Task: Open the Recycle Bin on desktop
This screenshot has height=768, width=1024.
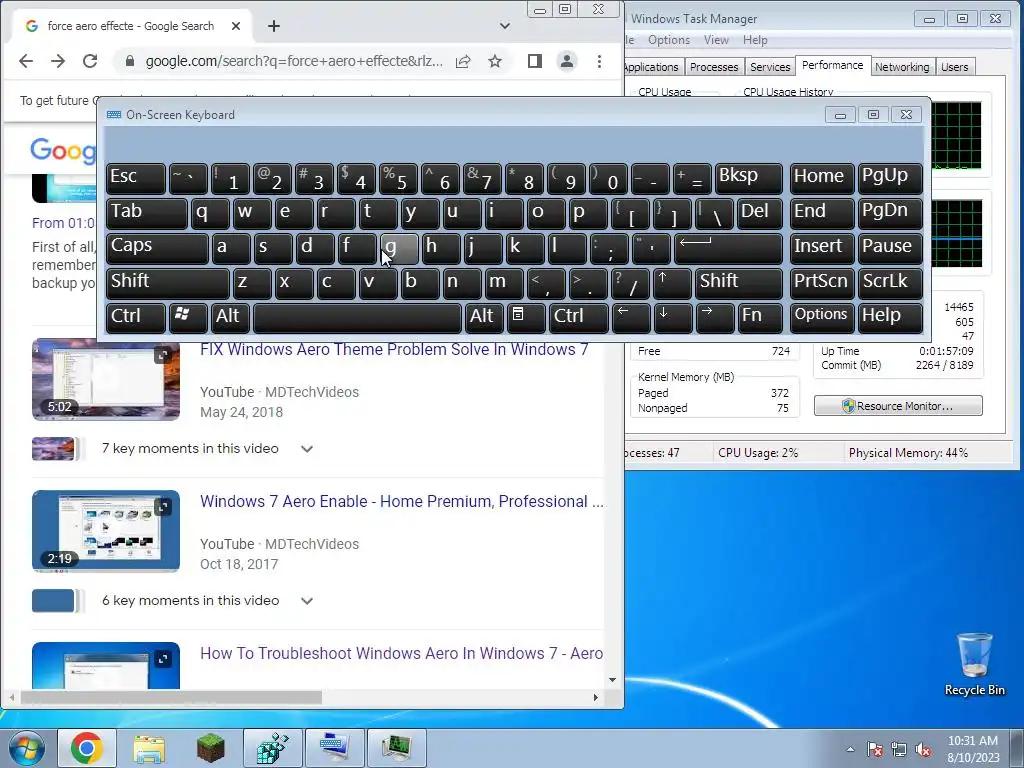Action: [x=974, y=664]
